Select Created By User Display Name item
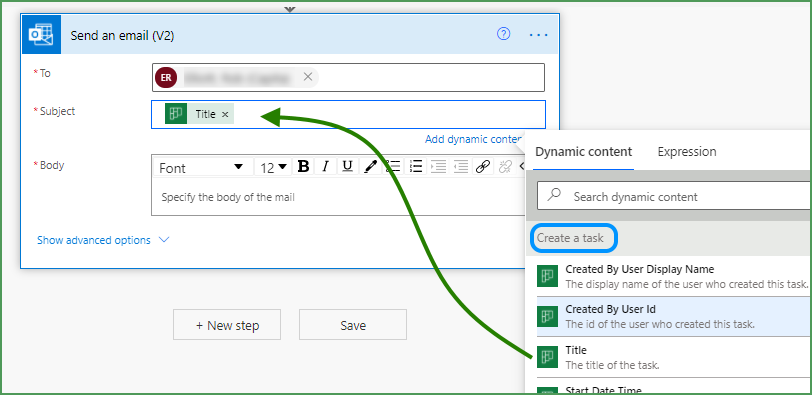 pyautogui.click(x=673, y=276)
